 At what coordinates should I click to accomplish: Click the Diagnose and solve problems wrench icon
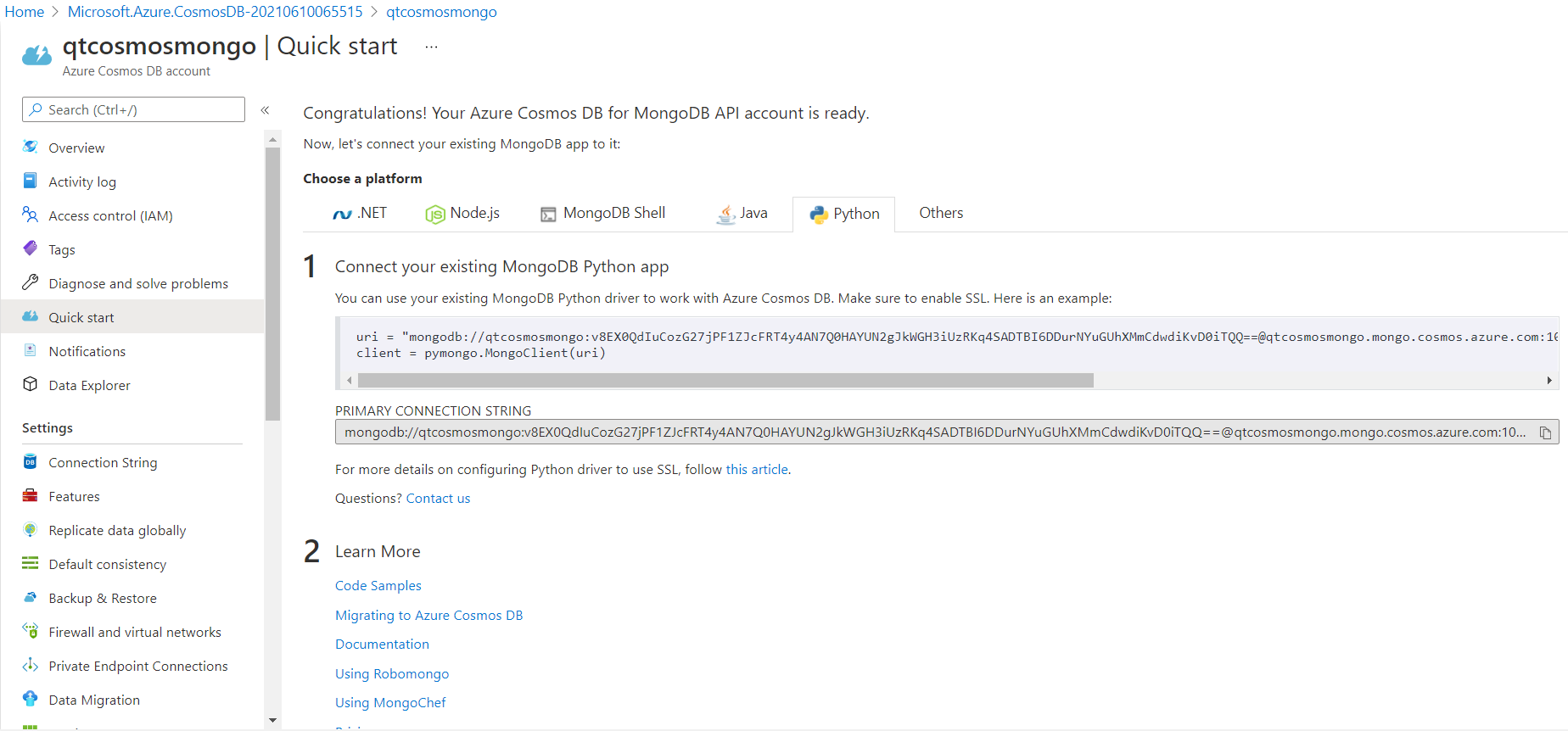pos(31,282)
